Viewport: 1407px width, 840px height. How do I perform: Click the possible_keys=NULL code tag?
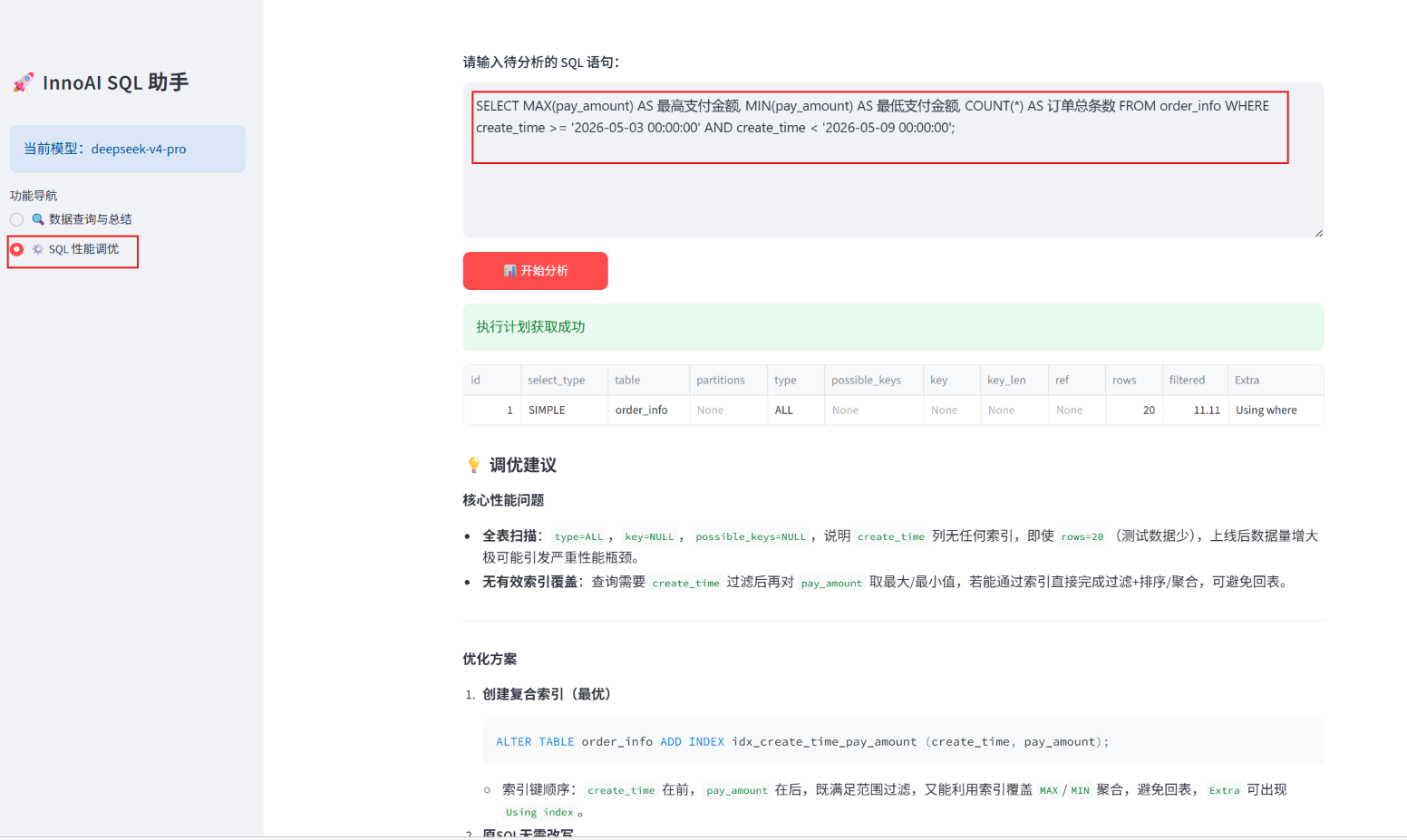click(751, 536)
